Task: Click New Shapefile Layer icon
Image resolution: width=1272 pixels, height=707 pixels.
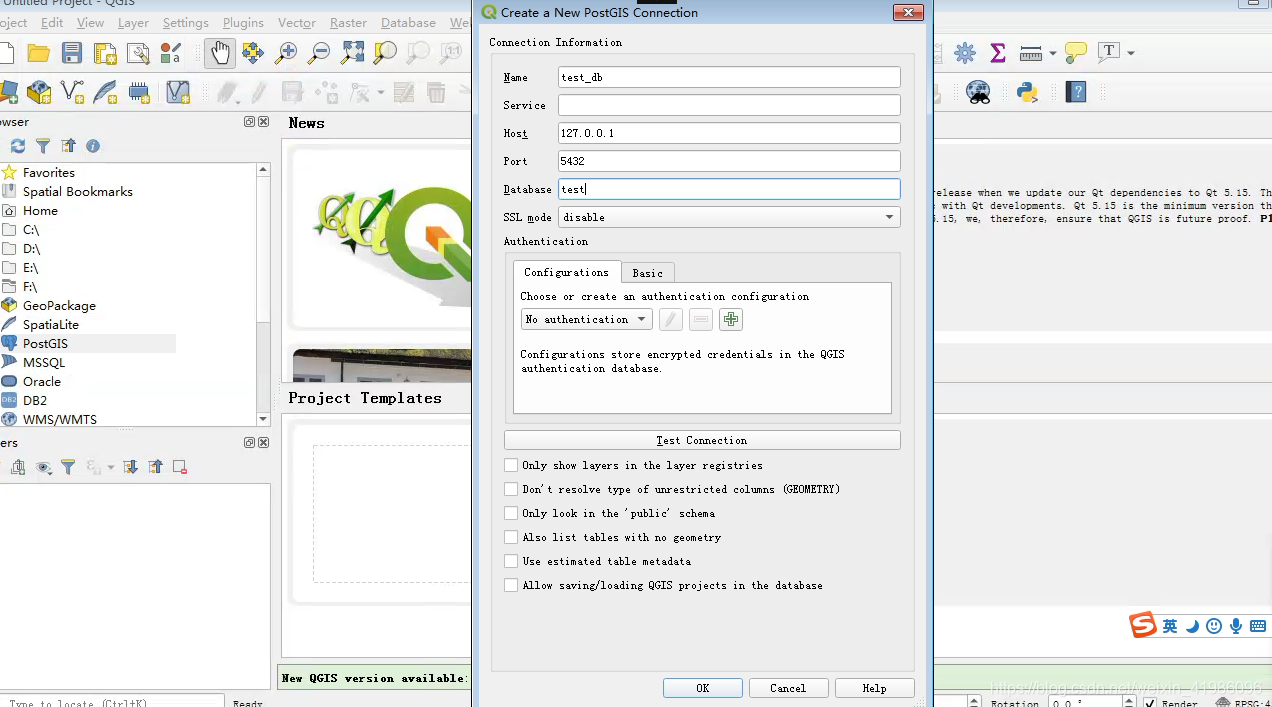Action: point(72,93)
